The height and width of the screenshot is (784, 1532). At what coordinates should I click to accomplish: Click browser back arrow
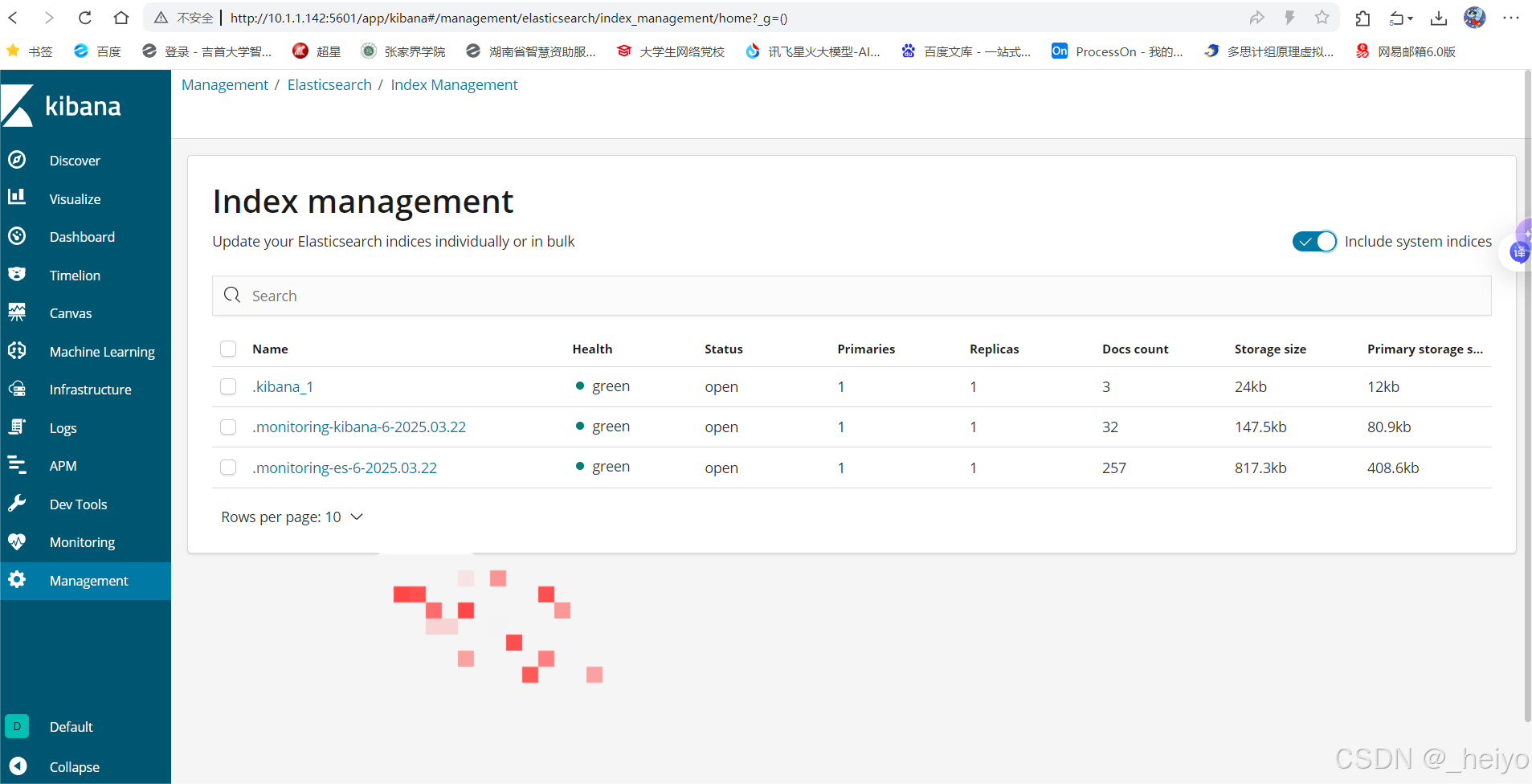14,18
